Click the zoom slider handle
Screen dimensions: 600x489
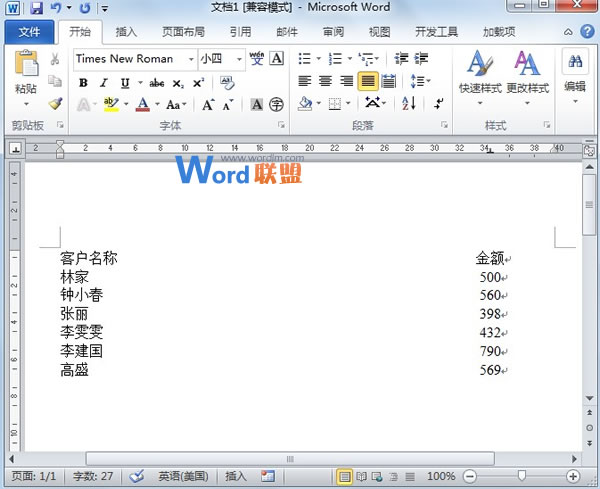click(521, 476)
